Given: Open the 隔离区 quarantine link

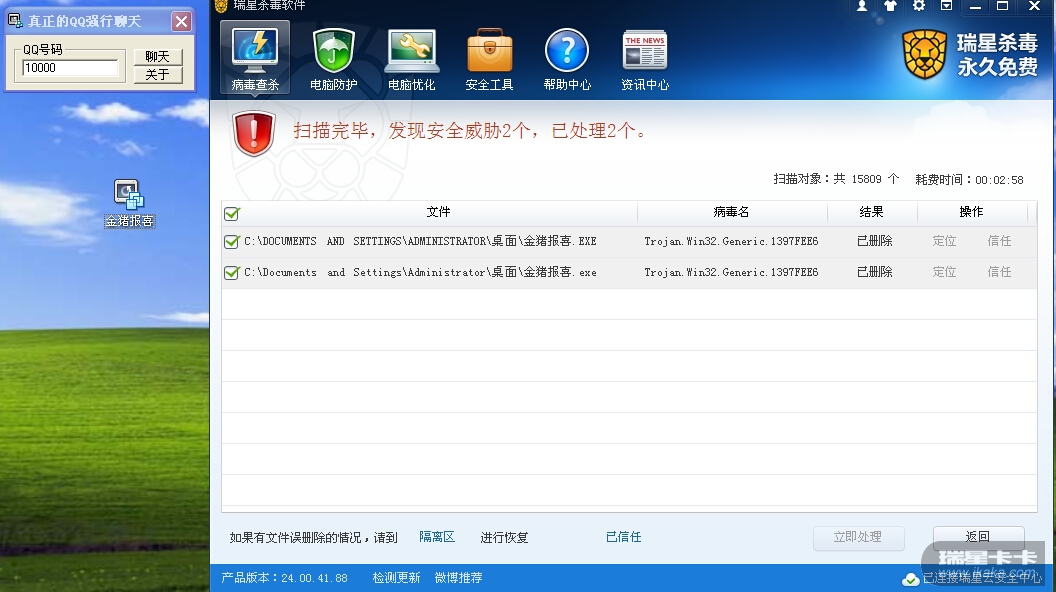Looking at the screenshot, I should pos(437,537).
